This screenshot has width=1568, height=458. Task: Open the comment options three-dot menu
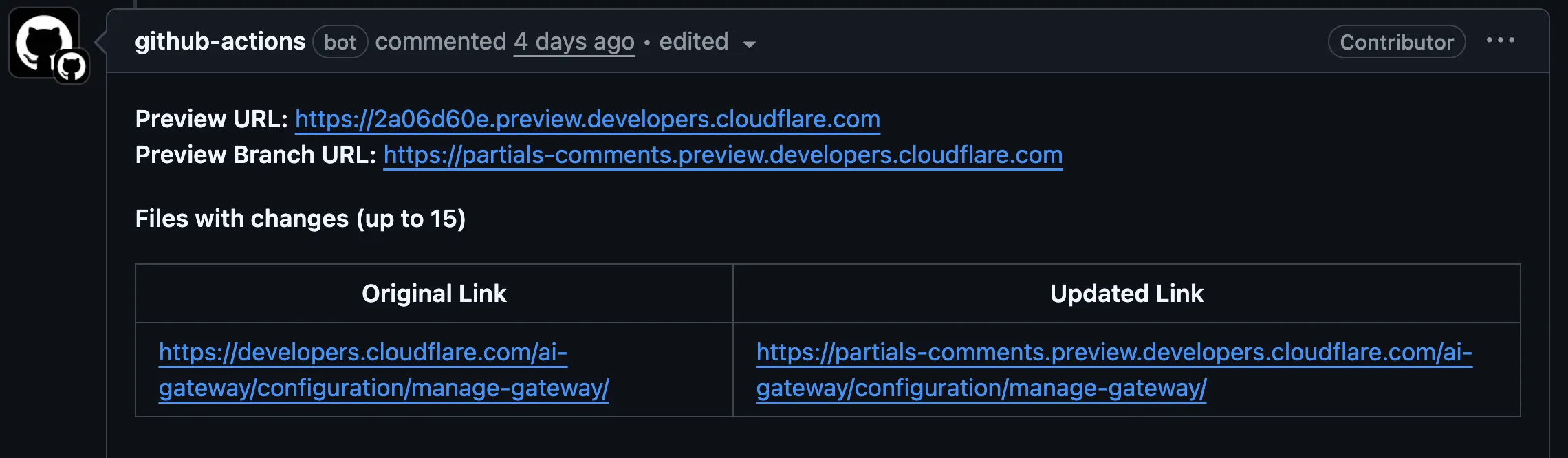tap(1500, 41)
